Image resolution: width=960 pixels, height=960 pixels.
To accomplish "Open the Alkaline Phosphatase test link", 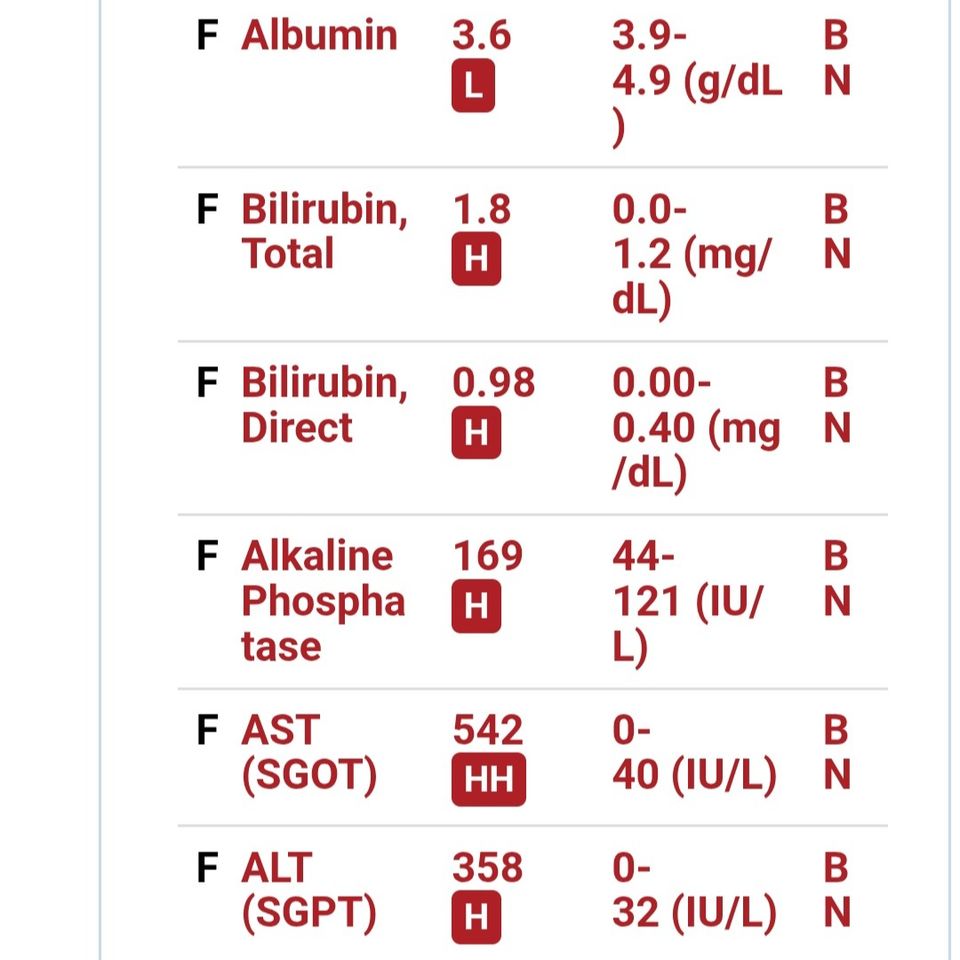I will [x=323, y=601].
